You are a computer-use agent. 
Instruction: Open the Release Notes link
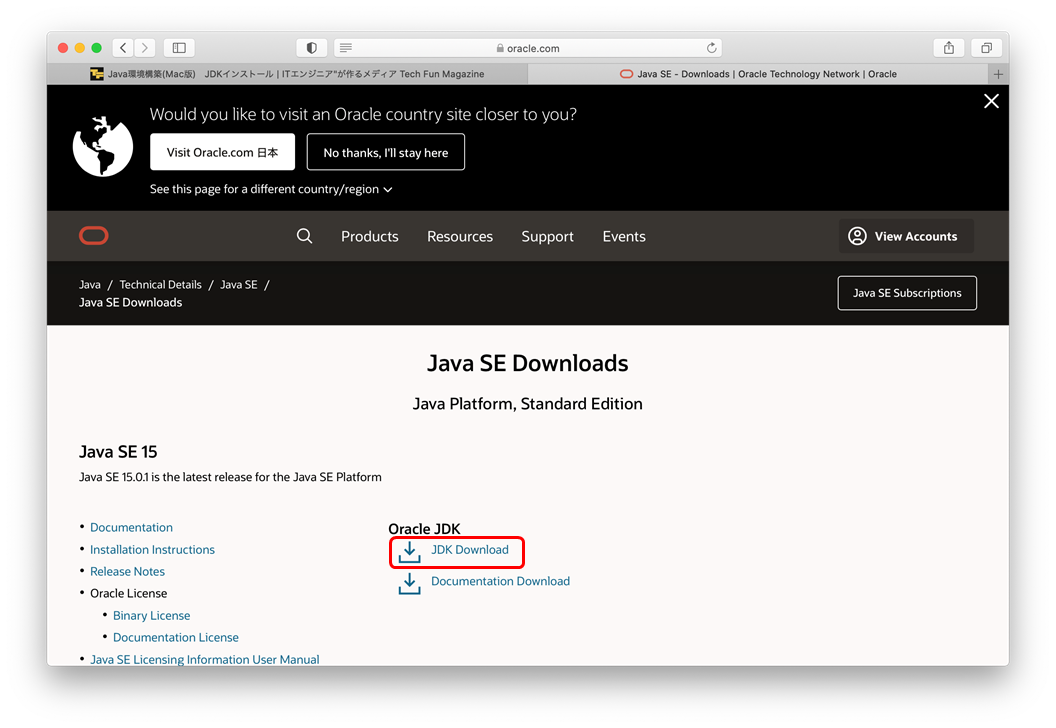[127, 571]
